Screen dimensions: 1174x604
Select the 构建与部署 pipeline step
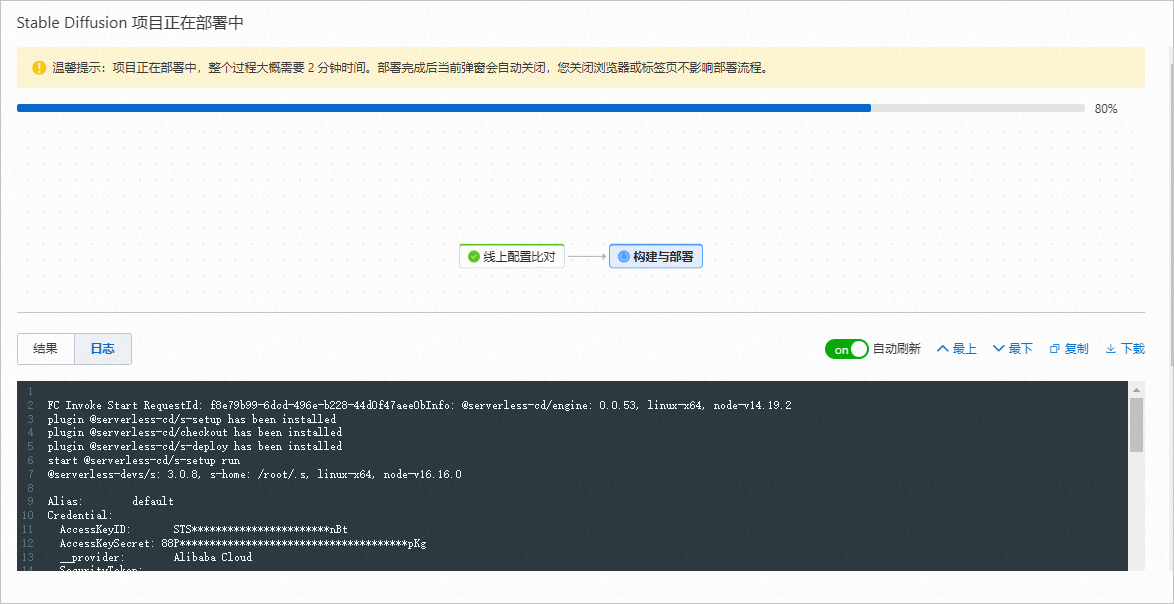(656, 257)
